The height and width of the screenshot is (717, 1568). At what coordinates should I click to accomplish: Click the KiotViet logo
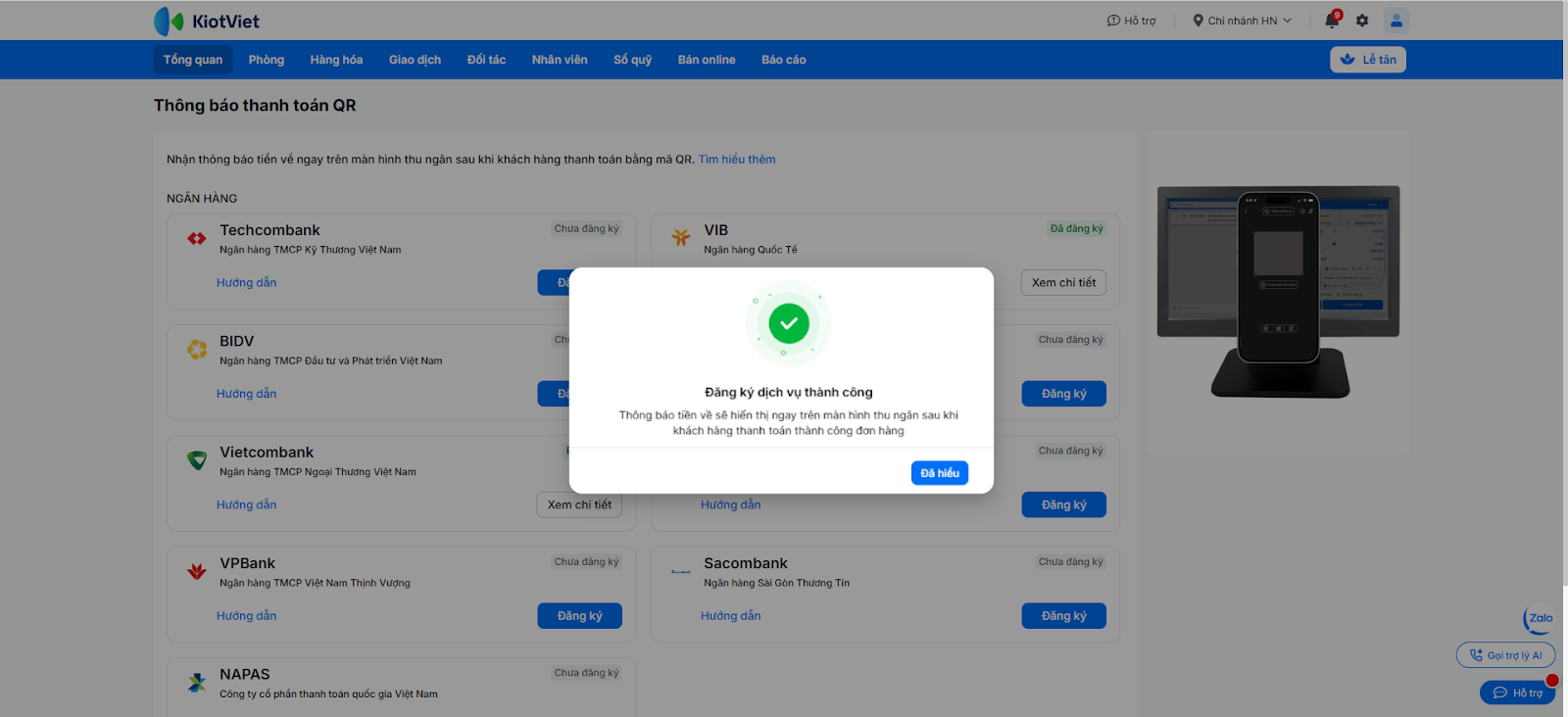(x=207, y=21)
